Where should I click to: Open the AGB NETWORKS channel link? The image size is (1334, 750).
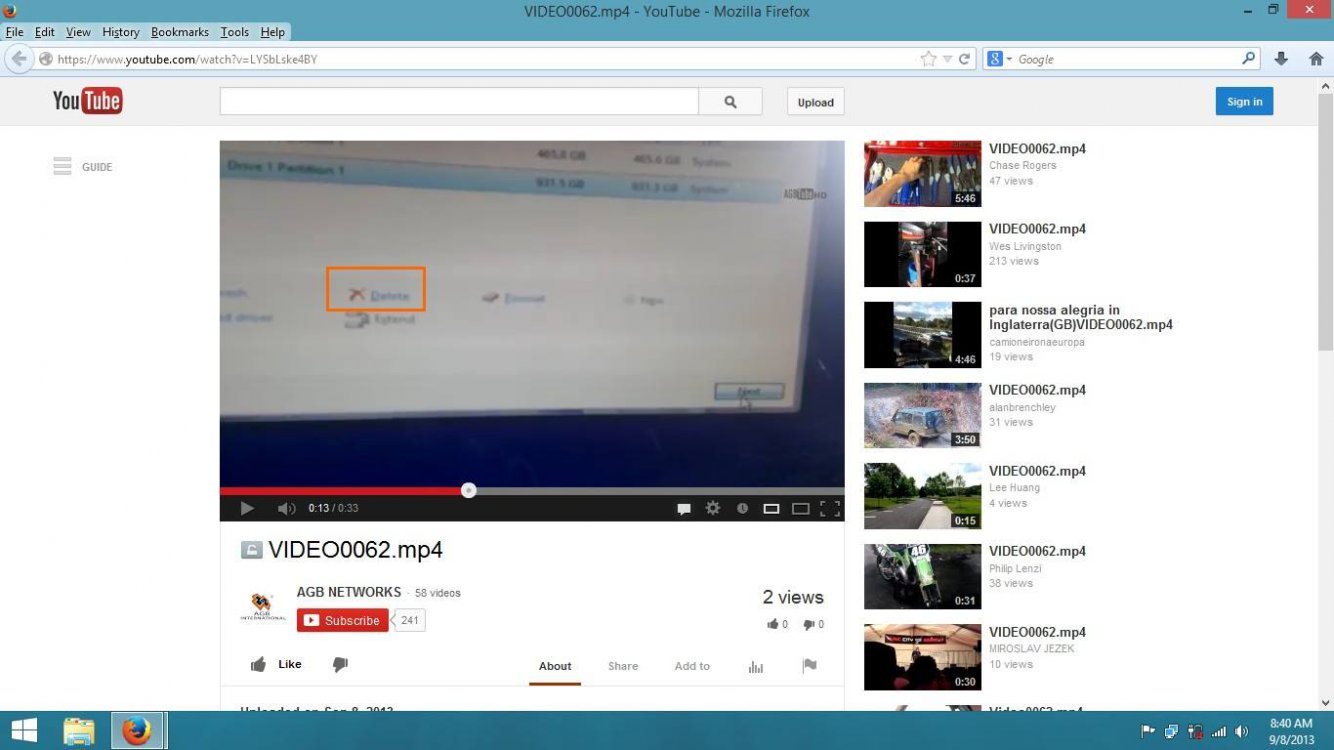pos(349,592)
